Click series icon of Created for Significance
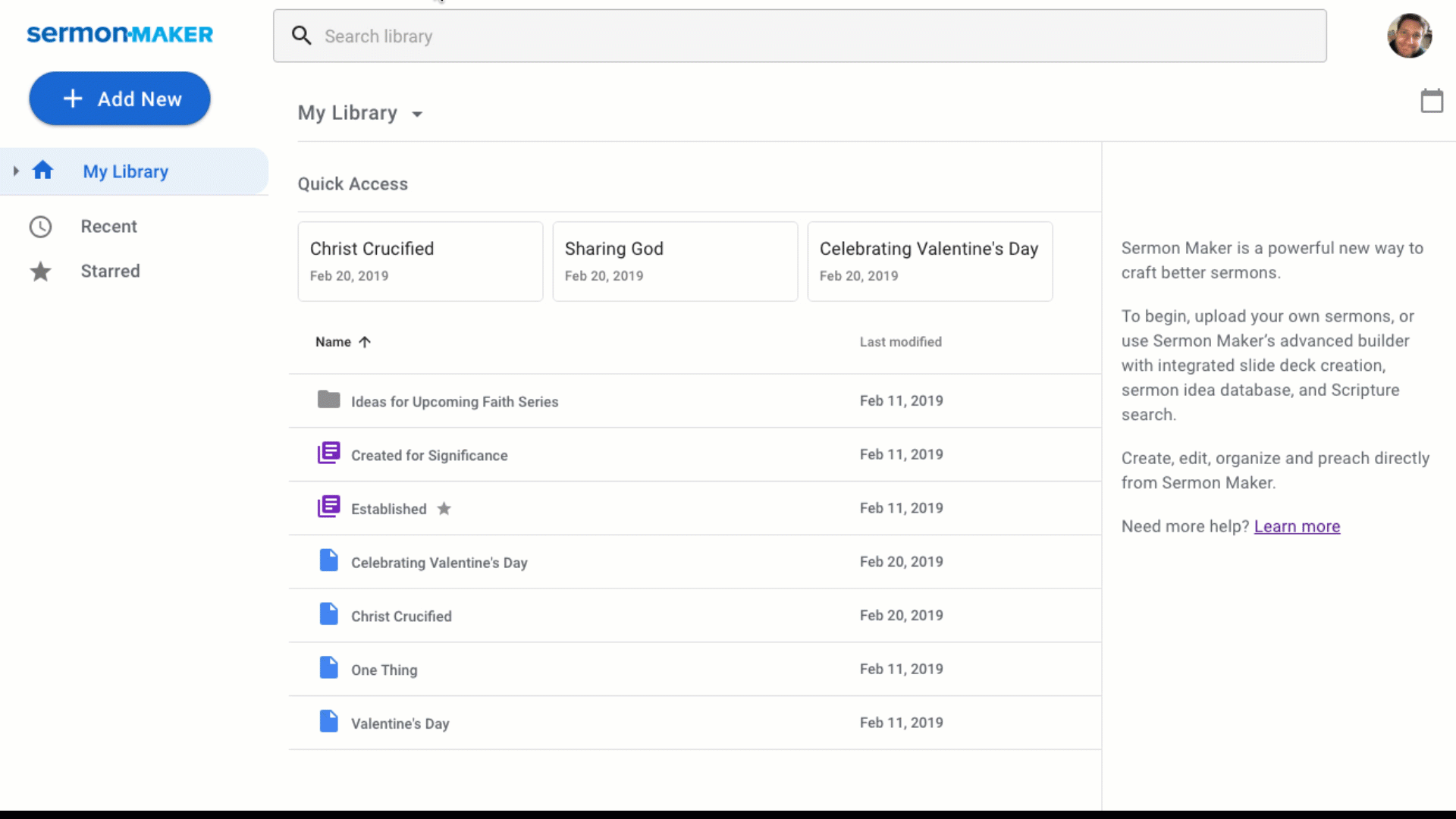 point(328,453)
